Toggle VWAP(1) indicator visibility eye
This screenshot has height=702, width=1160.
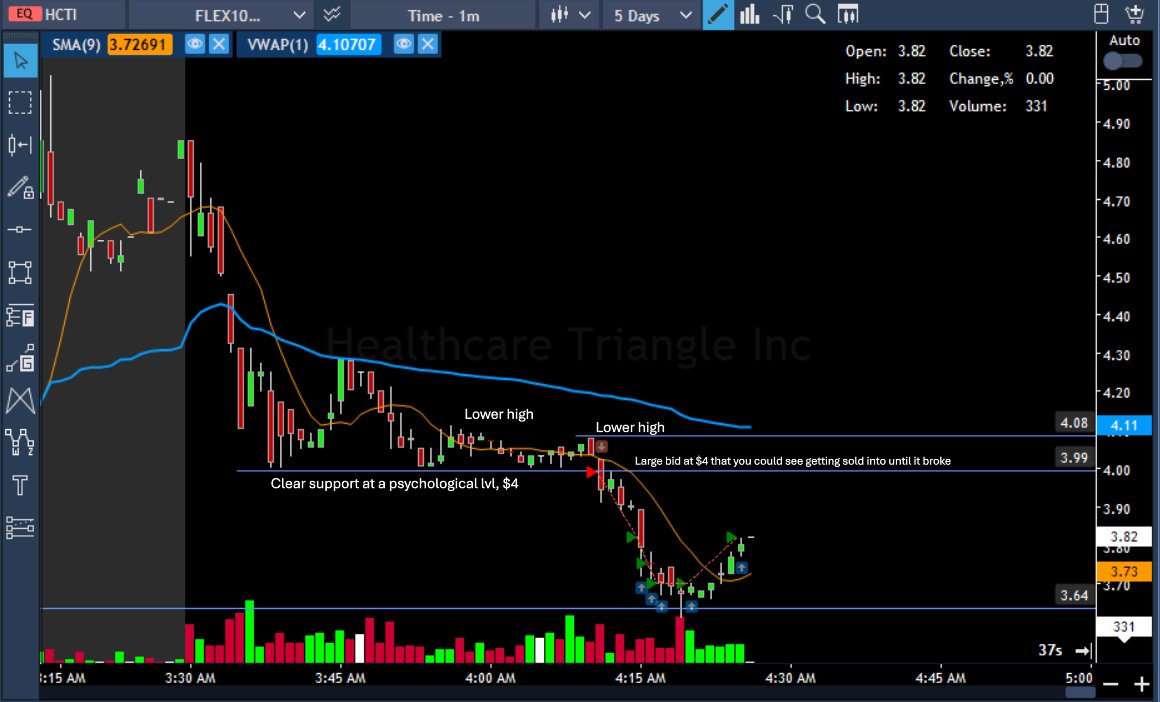click(x=403, y=44)
